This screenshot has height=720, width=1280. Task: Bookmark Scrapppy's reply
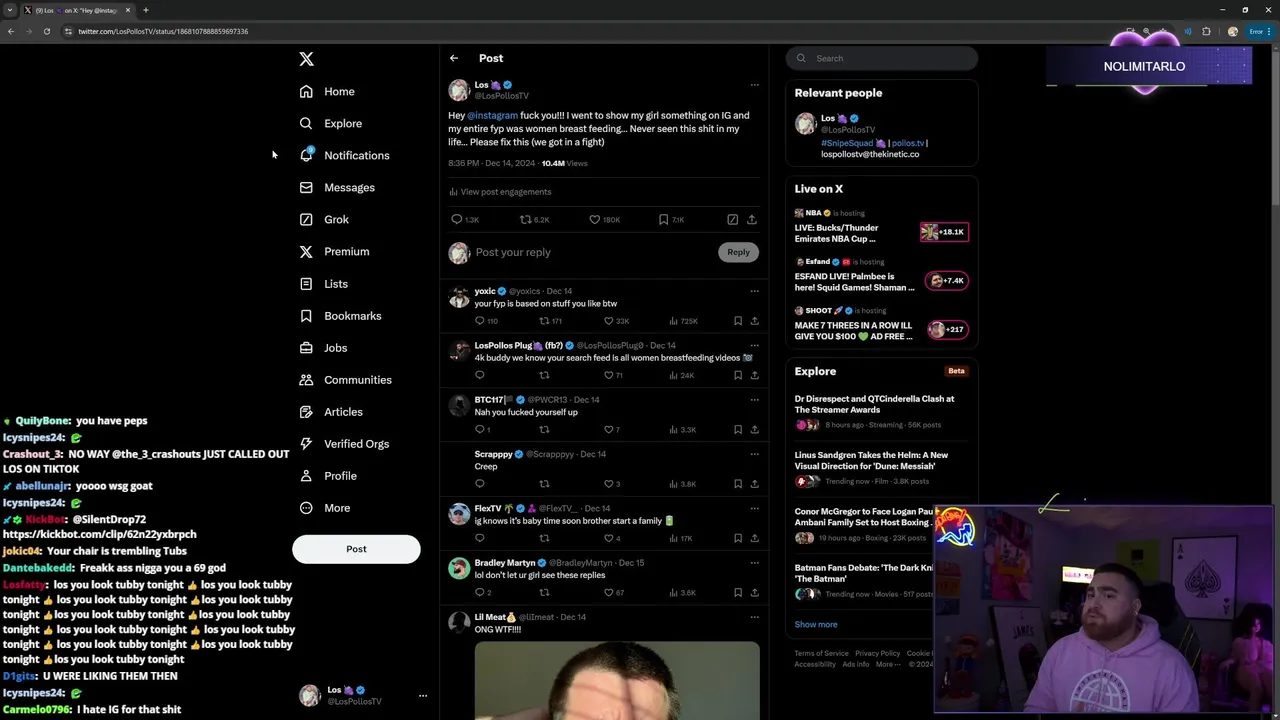pyautogui.click(x=738, y=484)
